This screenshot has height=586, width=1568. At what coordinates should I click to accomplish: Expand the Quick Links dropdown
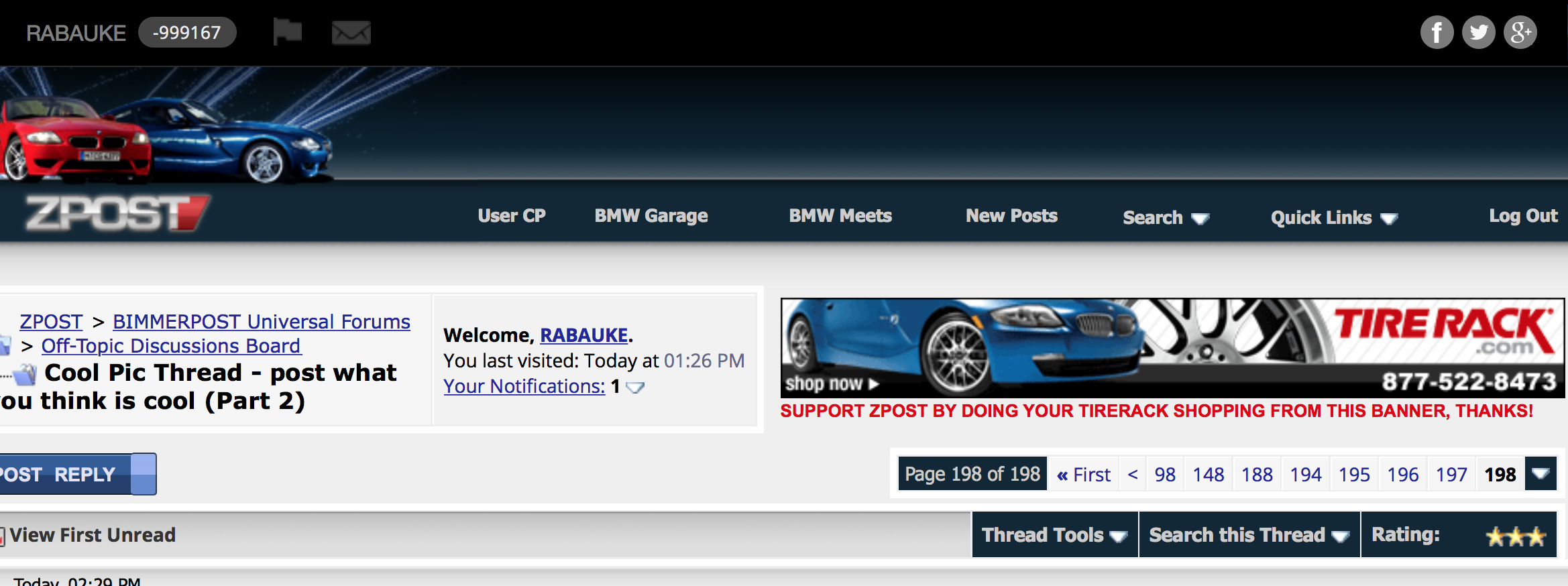point(1334,217)
